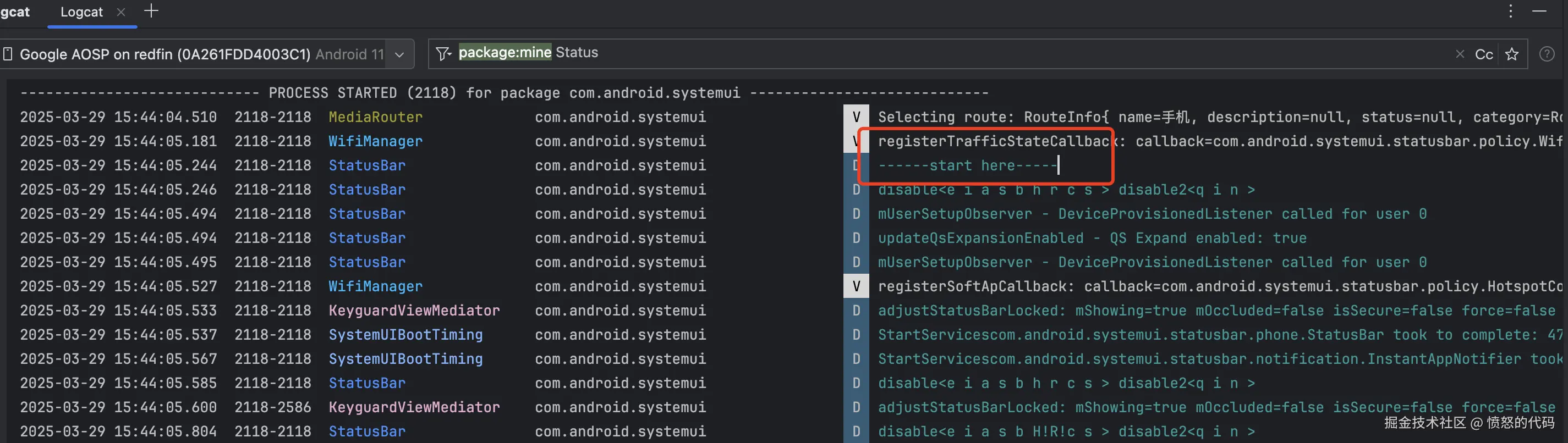
Task: Add a new Logcat tab
Action: [151, 11]
